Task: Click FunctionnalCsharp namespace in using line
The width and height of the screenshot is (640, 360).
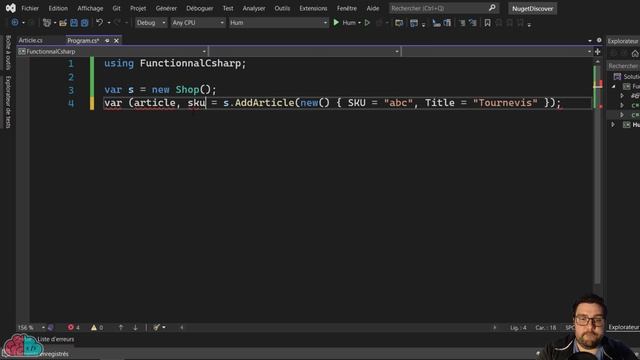Action: click(x=190, y=64)
